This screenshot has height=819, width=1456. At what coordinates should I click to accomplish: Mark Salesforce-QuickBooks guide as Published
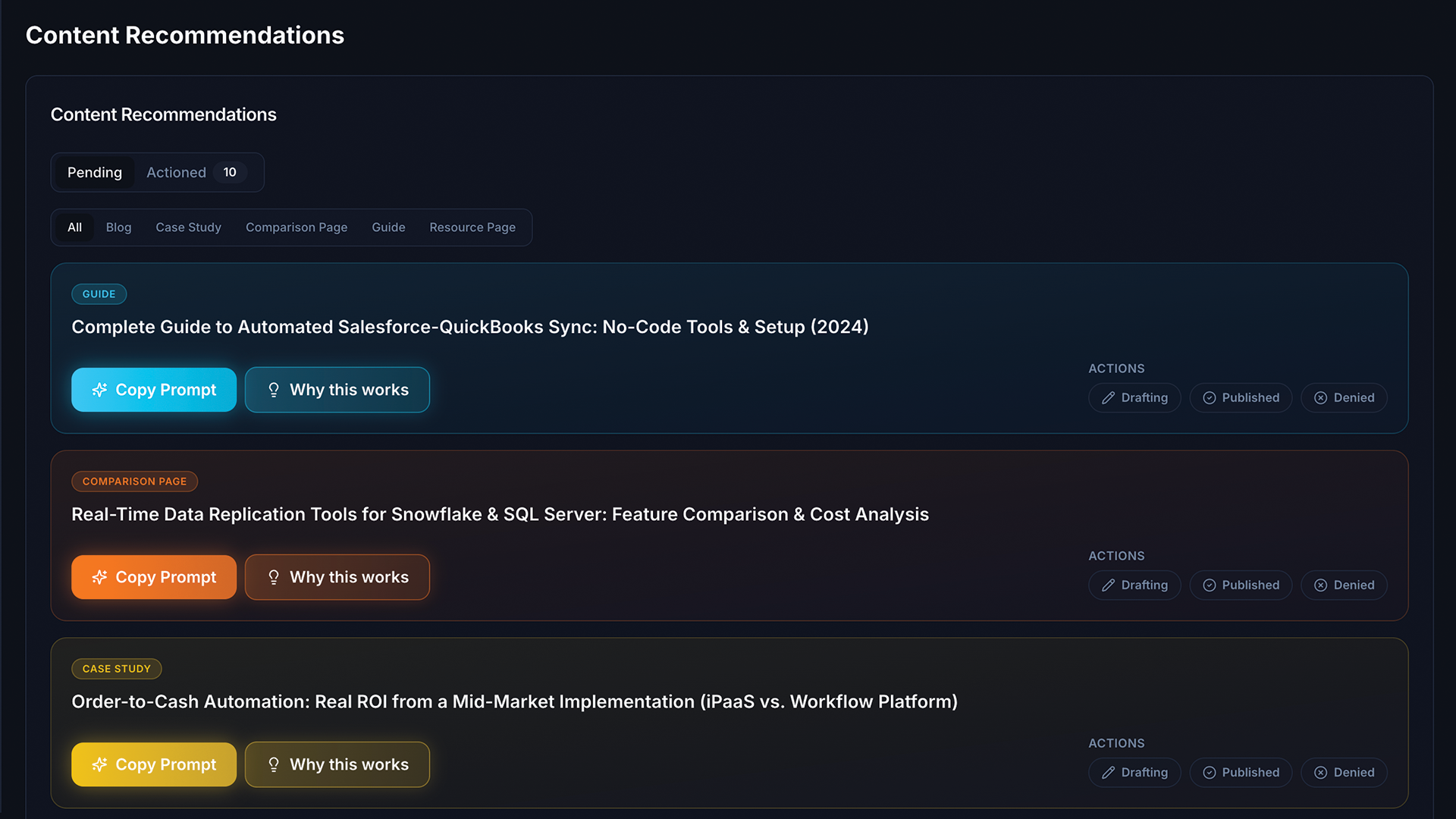pyautogui.click(x=1241, y=397)
